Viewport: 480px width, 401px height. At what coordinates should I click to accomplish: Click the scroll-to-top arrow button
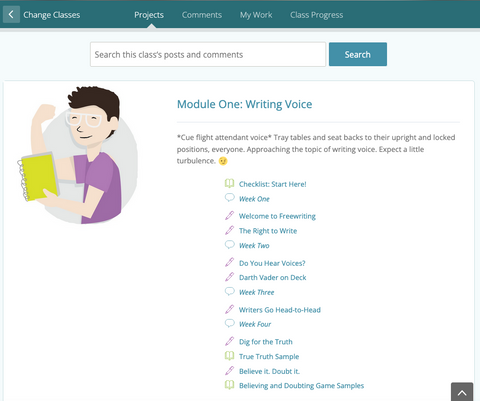[x=462, y=392]
